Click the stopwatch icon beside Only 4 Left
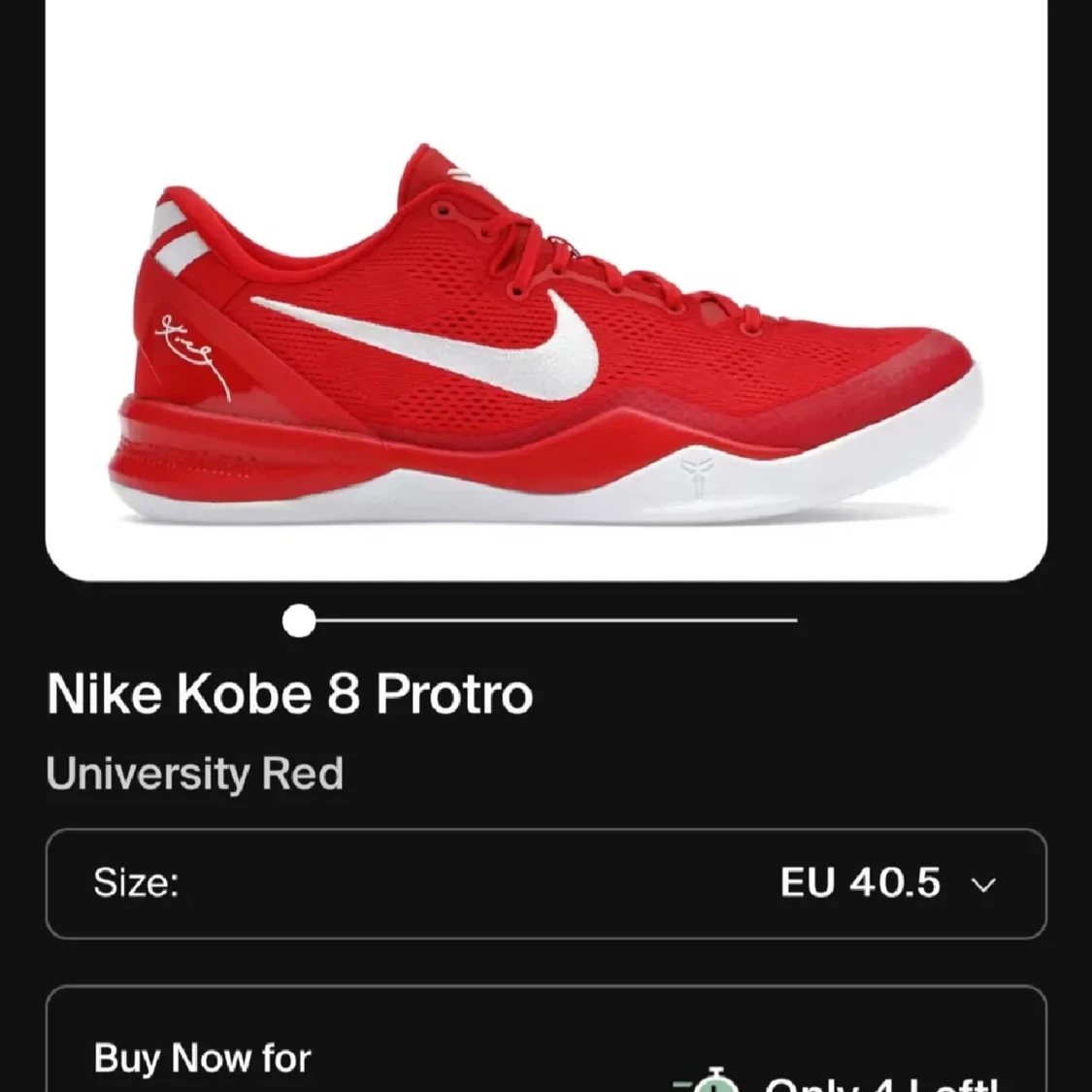The width and height of the screenshot is (1092, 1092). pyautogui.click(x=708, y=1081)
